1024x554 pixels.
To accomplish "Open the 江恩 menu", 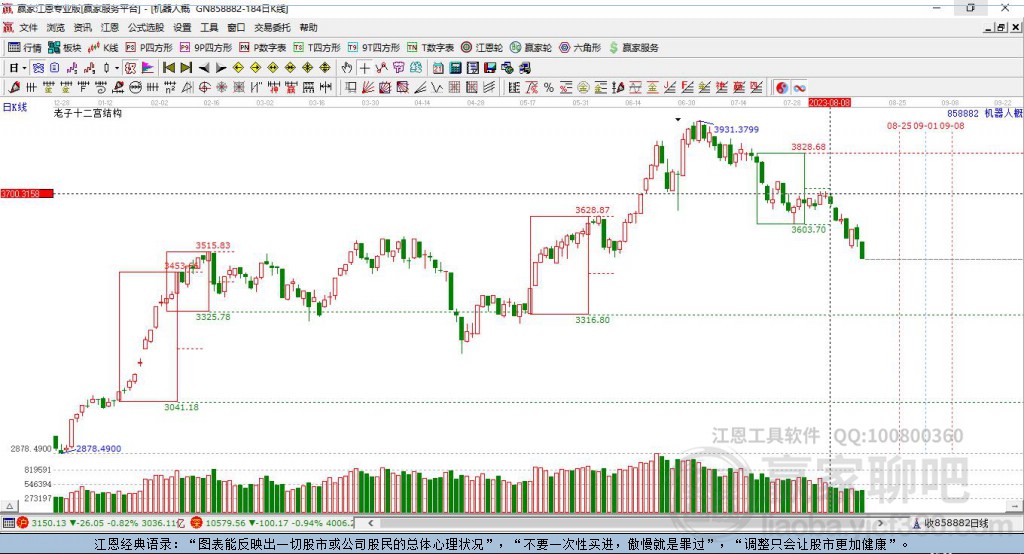I will (x=110, y=27).
